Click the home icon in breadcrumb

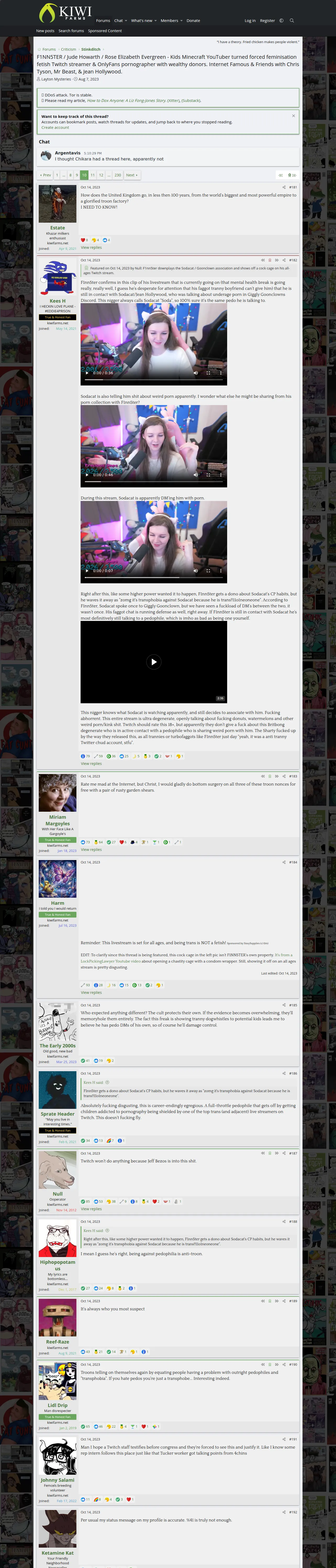click(39, 49)
